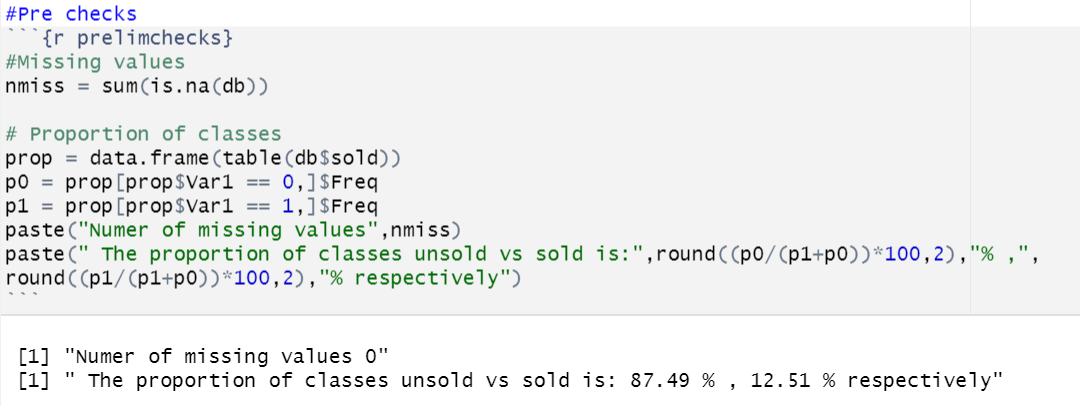1080x406 pixels.
Task: Click on 'data.frame(table(db$sold))' expression
Action: 245,159
